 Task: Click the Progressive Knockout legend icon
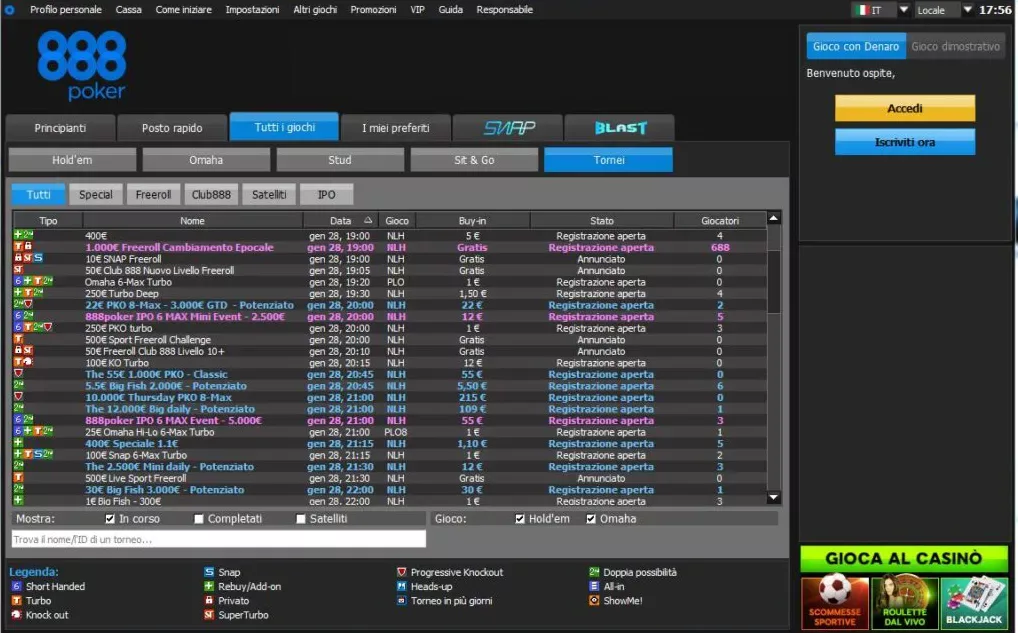pos(401,572)
